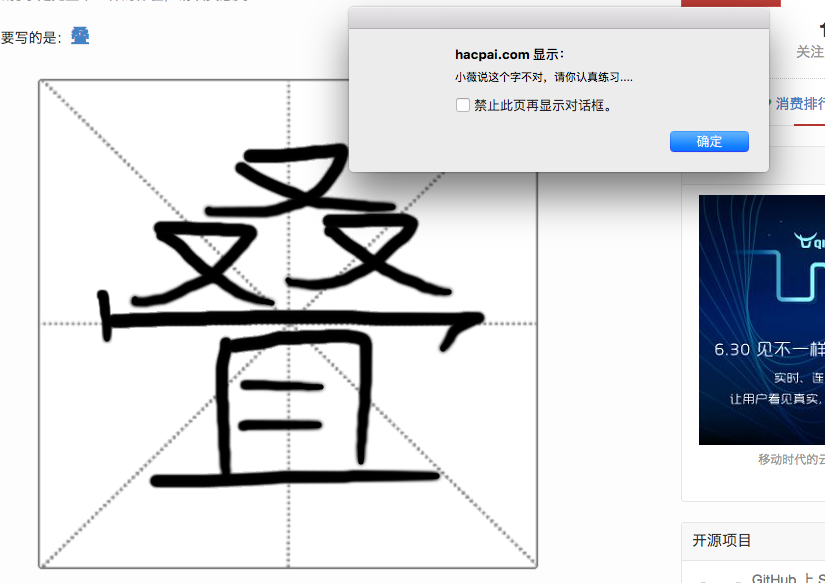825x583 pixels.
Task: Click the 确定 button in the dialog
Action: pyautogui.click(x=709, y=142)
